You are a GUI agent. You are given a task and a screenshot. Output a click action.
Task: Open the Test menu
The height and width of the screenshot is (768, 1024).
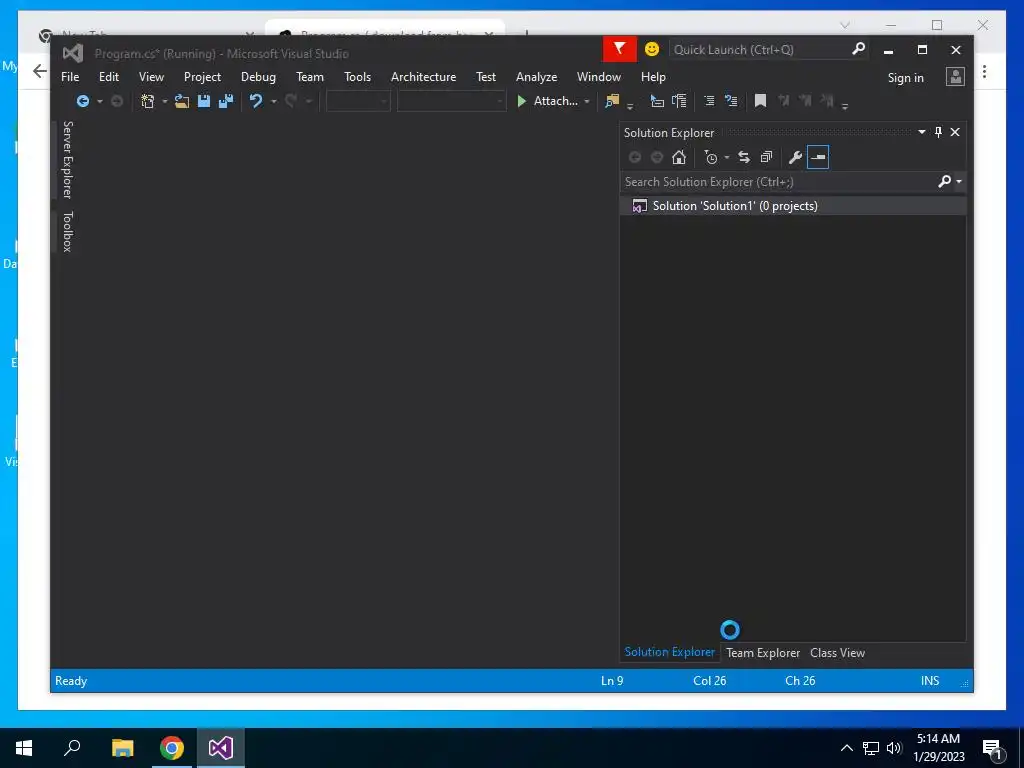[485, 77]
